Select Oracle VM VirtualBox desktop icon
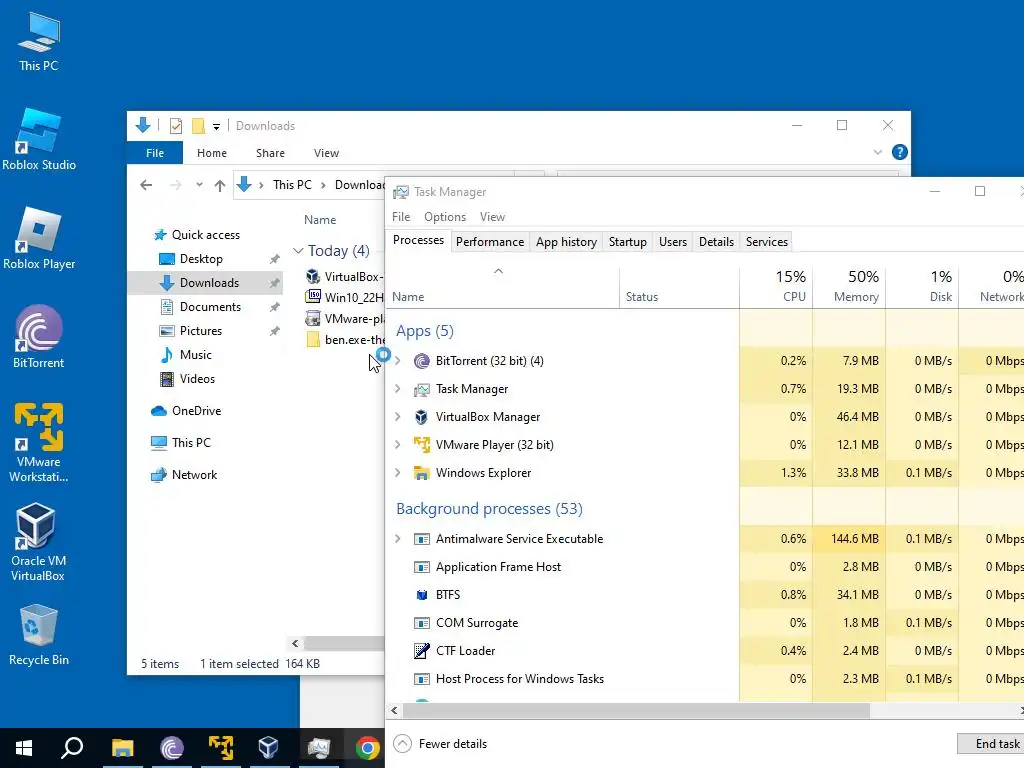The width and height of the screenshot is (1024, 768). click(37, 542)
